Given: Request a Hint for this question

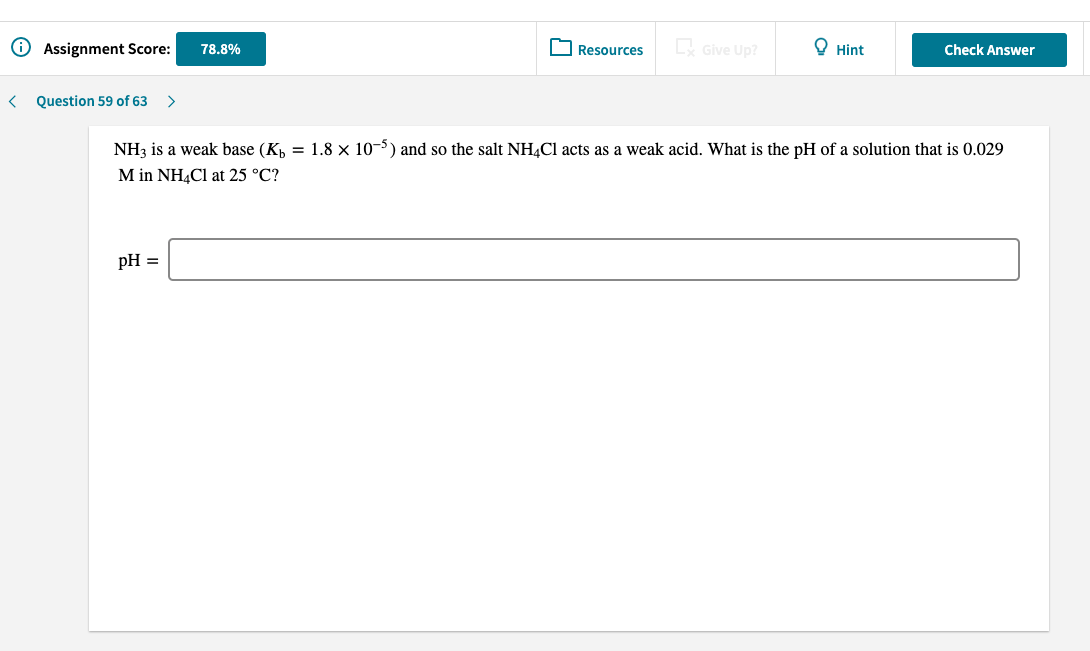Looking at the screenshot, I should click(836, 49).
